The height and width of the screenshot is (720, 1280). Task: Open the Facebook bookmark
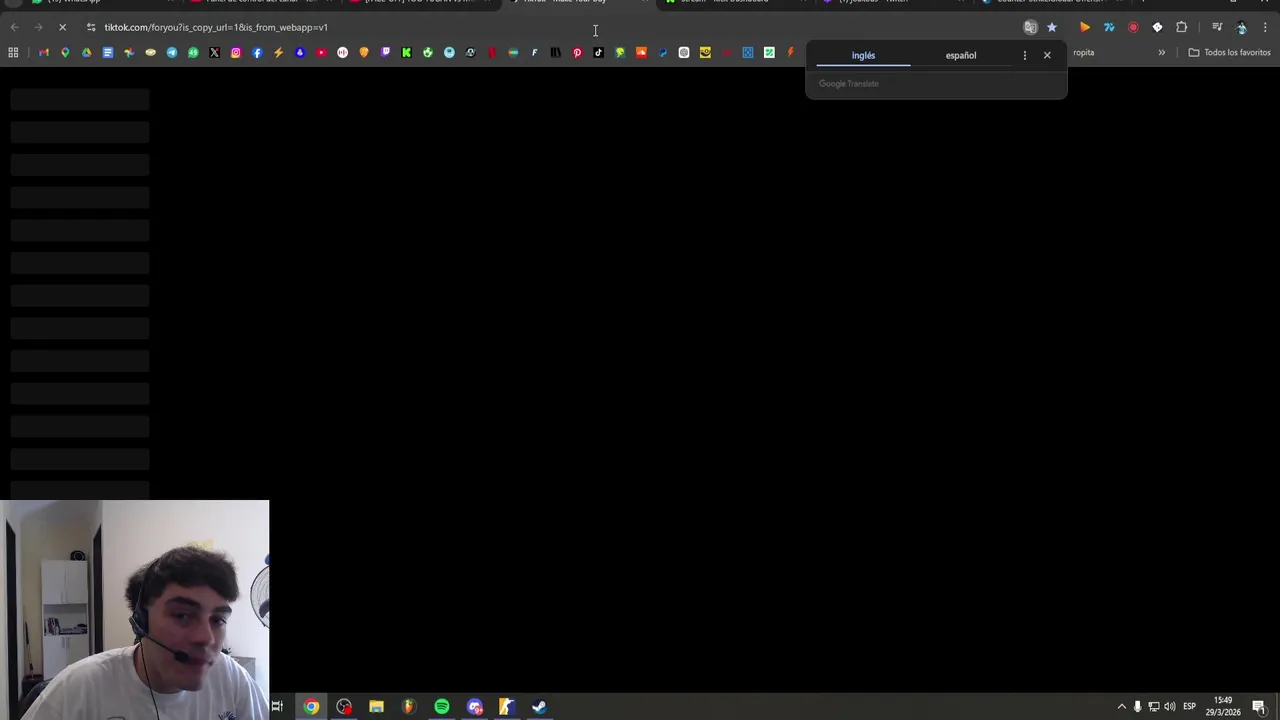[257, 52]
